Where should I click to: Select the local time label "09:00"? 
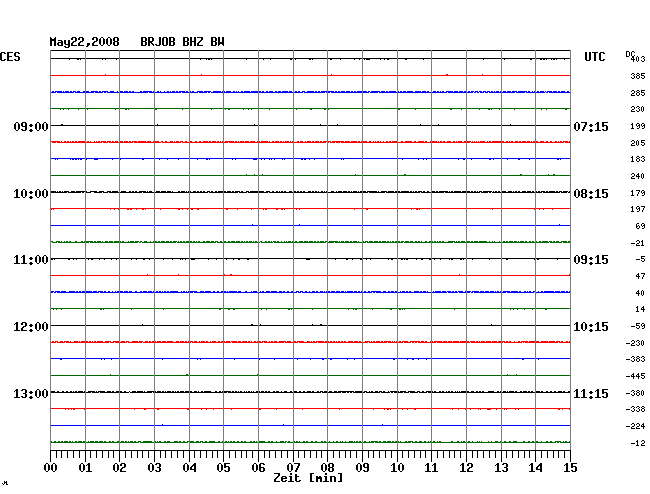(x=31, y=126)
